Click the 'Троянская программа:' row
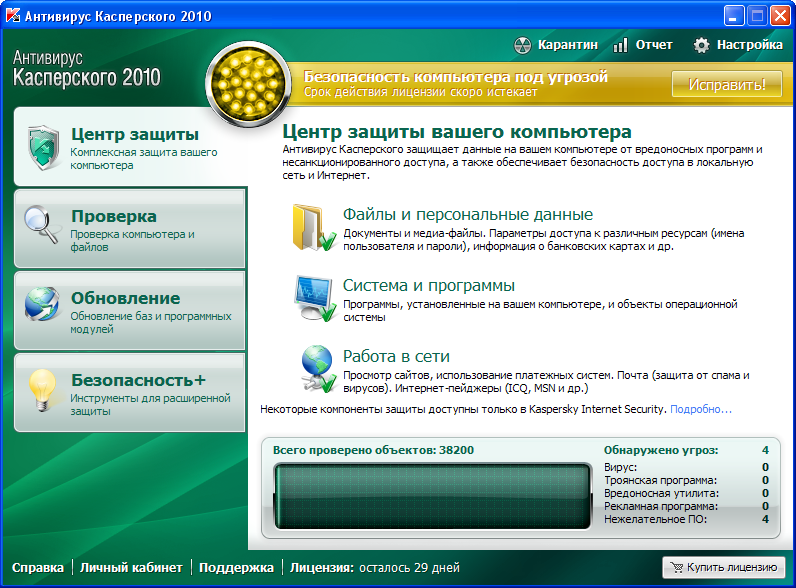This screenshot has height=588, width=796. click(686, 480)
